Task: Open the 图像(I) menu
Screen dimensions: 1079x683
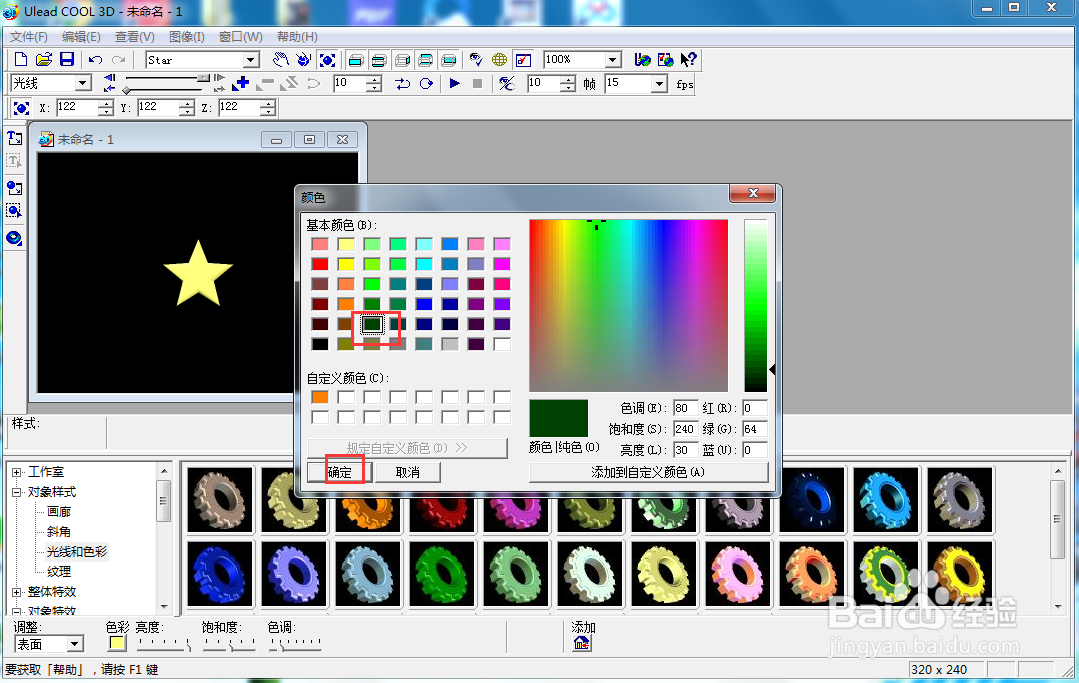Action: 186,36
